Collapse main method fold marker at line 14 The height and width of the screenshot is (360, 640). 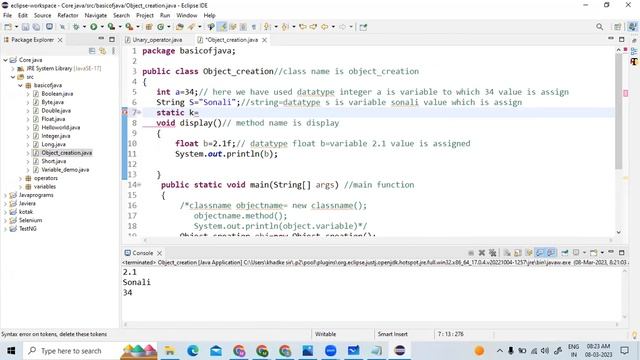pos(139,185)
